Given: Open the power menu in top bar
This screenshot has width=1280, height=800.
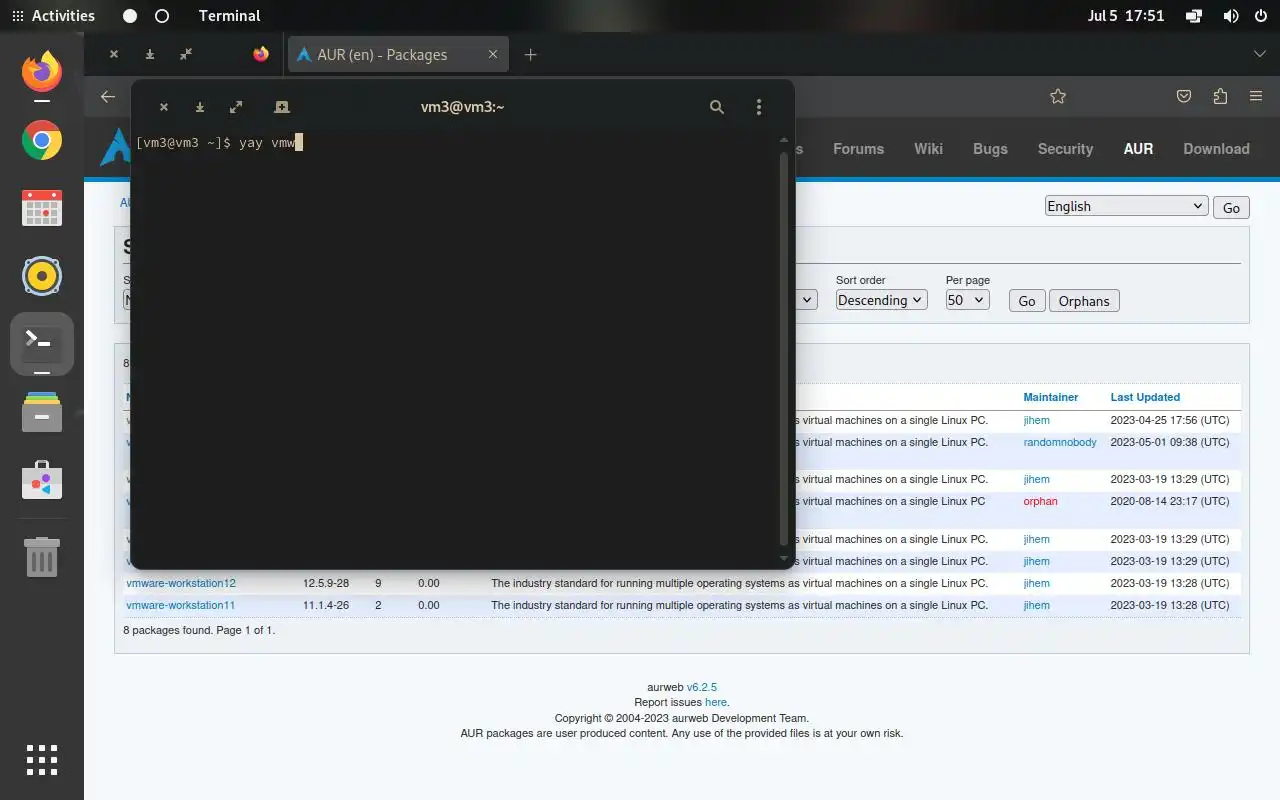Looking at the screenshot, I should tap(1260, 16).
